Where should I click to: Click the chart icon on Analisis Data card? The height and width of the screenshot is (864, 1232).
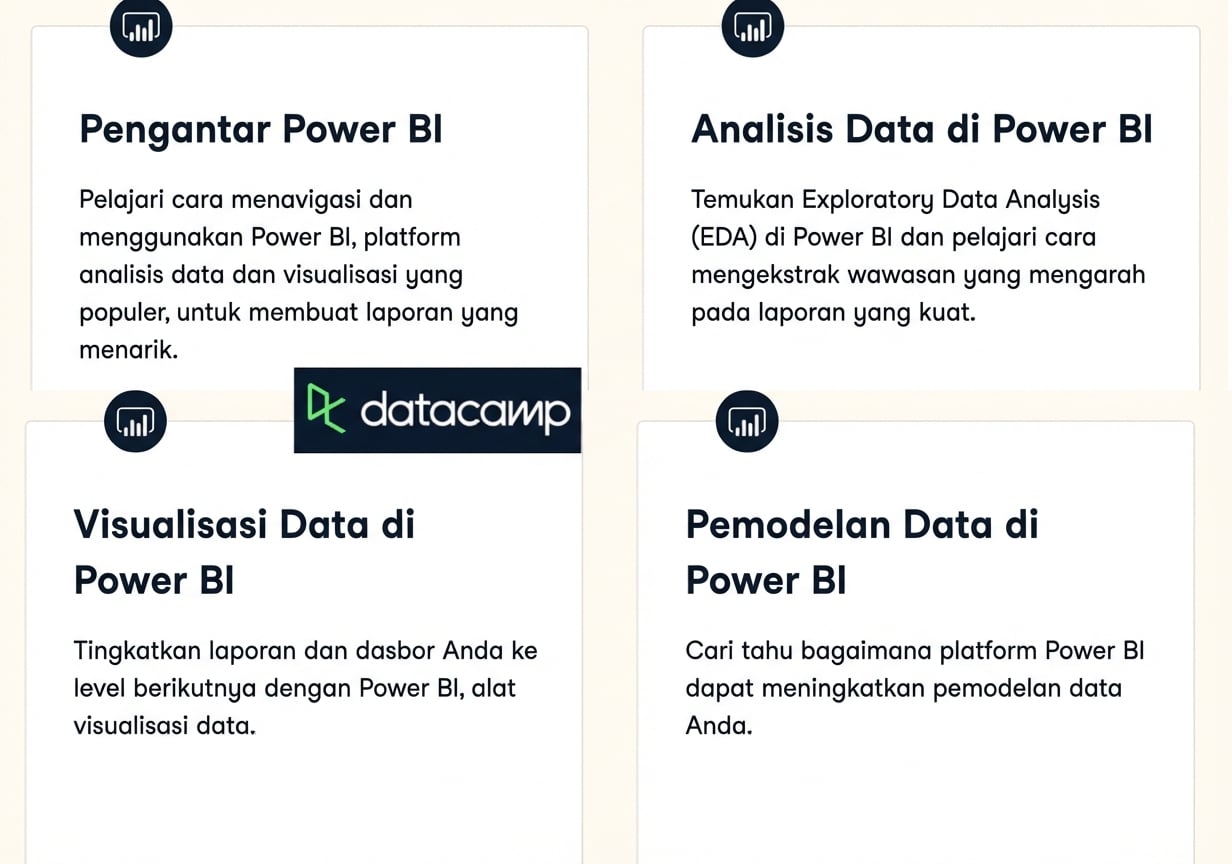[x=753, y=27]
